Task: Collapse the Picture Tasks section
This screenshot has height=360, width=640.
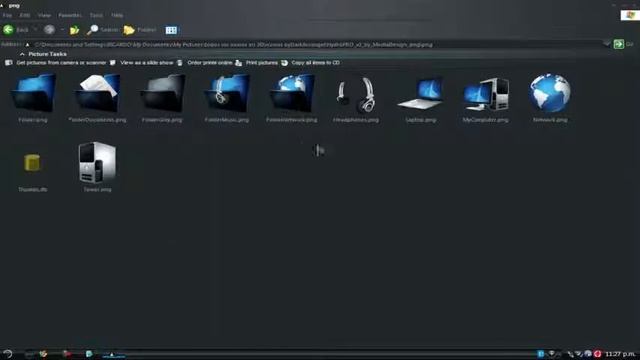Action: click(22, 54)
